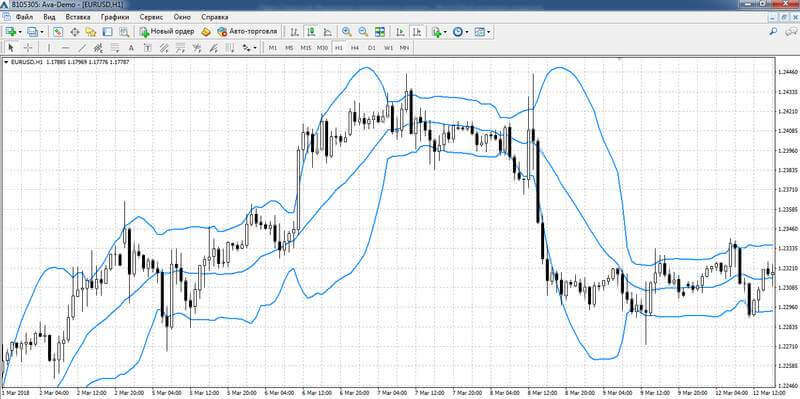
Task: Click the triangle beside EURUSD,H1 title
Action: [x=6, y=62]
